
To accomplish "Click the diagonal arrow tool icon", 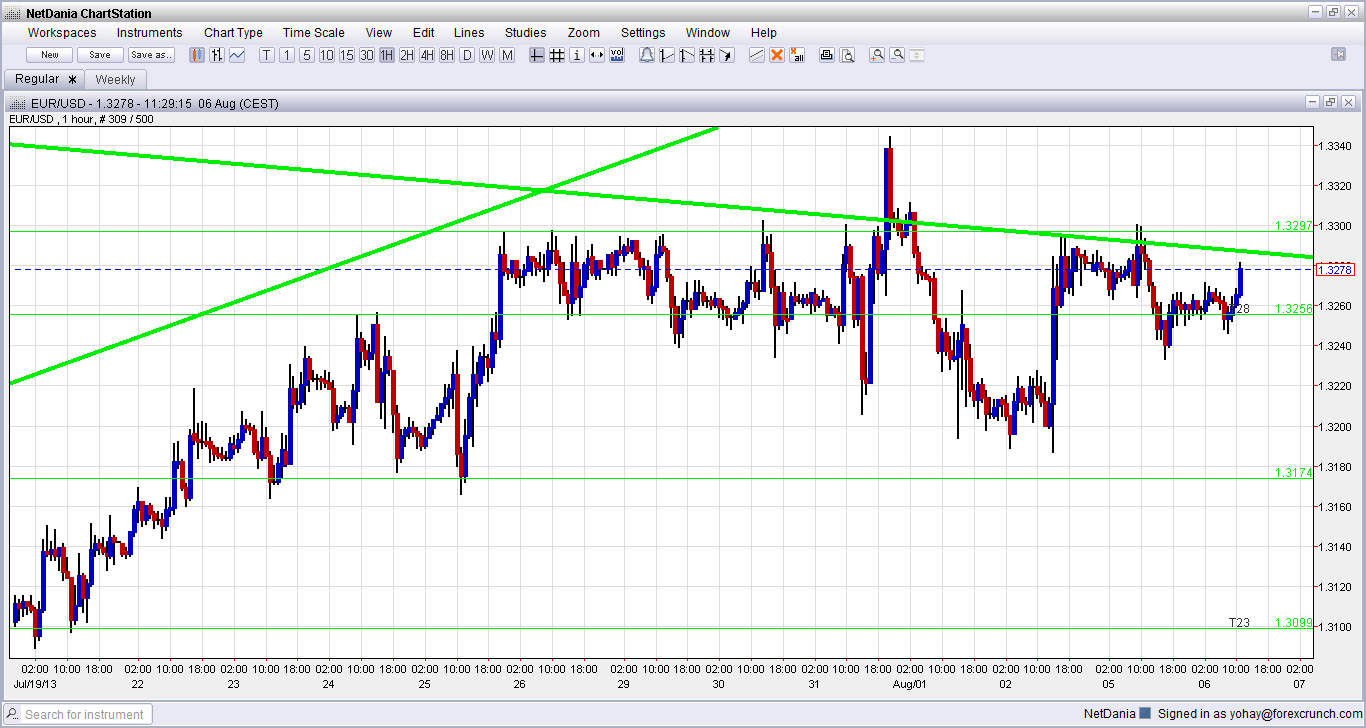I will 727,55.
